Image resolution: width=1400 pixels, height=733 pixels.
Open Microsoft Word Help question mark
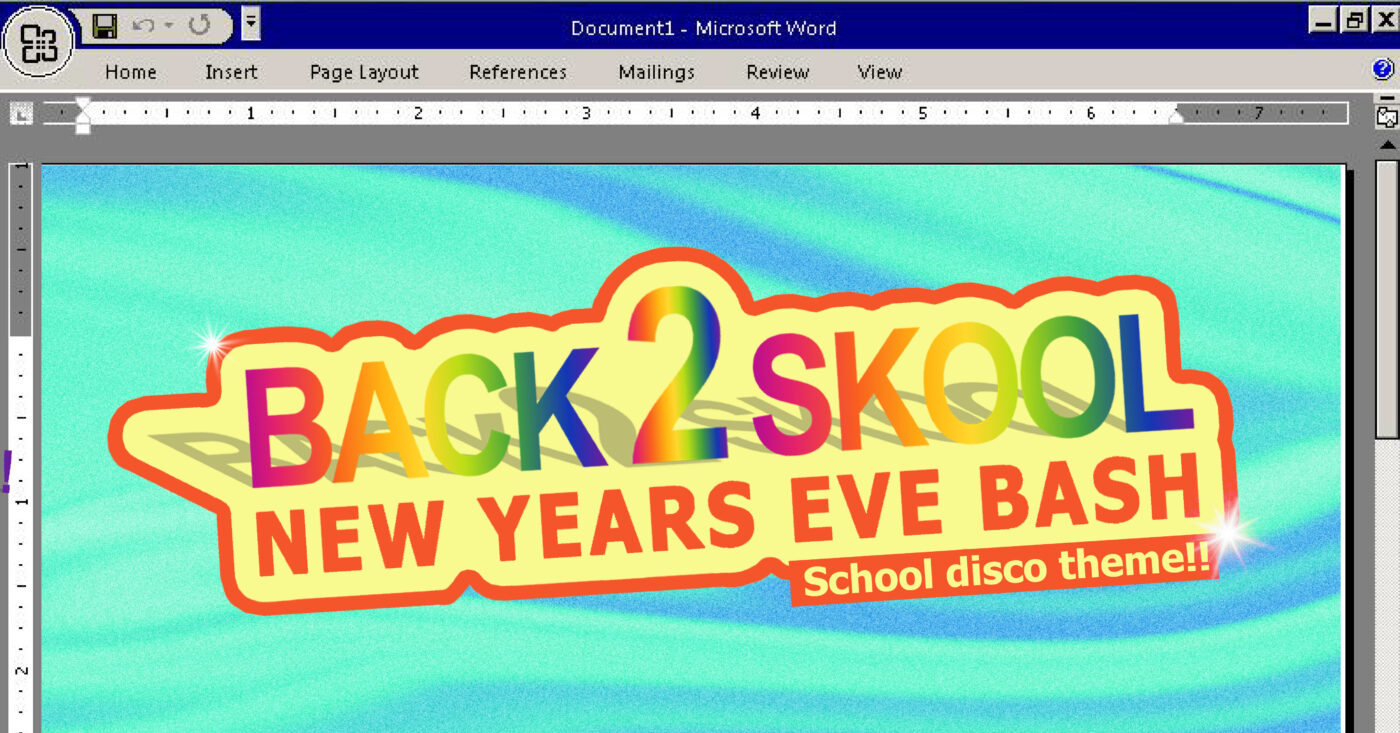coord(1383,69)
